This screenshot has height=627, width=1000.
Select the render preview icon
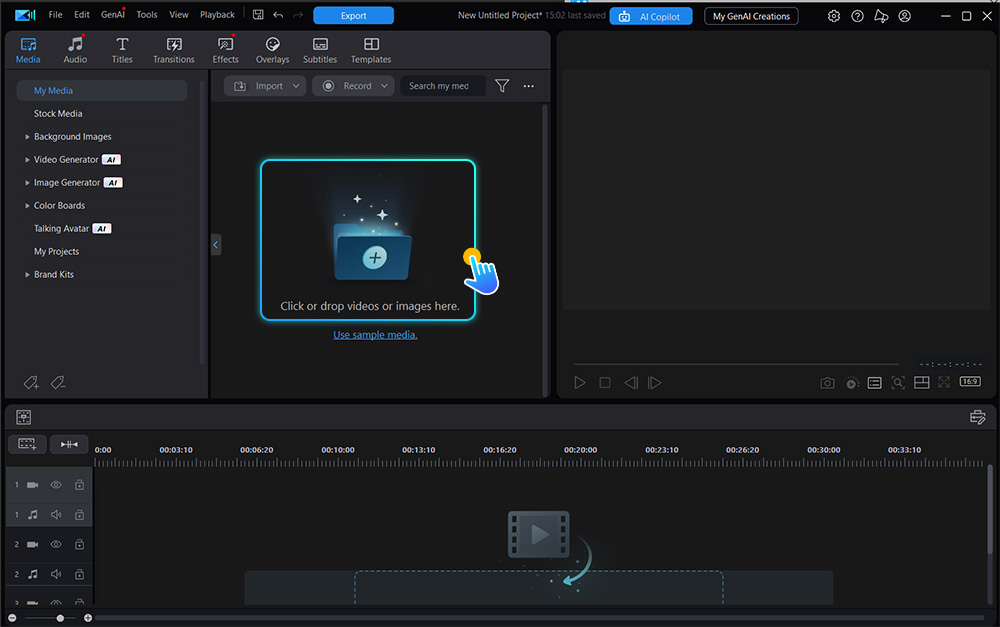852,382
